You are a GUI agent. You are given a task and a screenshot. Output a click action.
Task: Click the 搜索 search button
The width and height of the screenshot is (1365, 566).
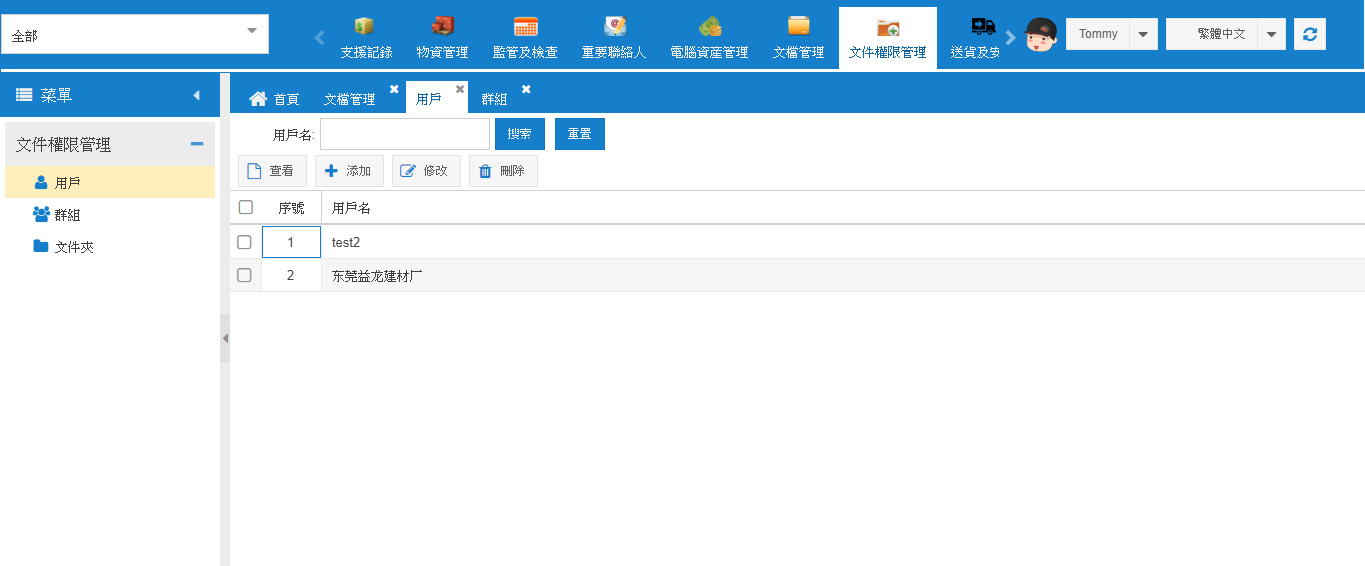pyautogui.click(x=519, y=134)
